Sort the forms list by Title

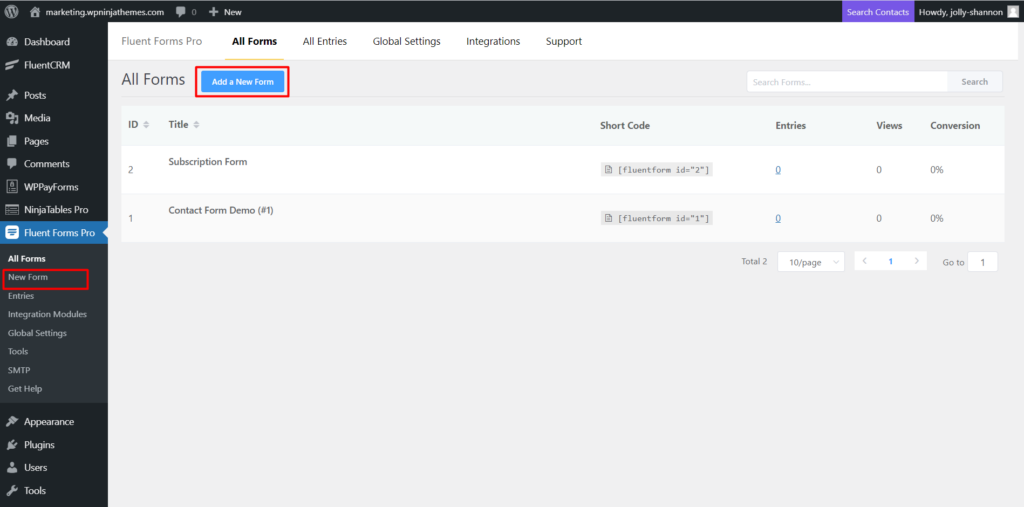coord(184,125)
